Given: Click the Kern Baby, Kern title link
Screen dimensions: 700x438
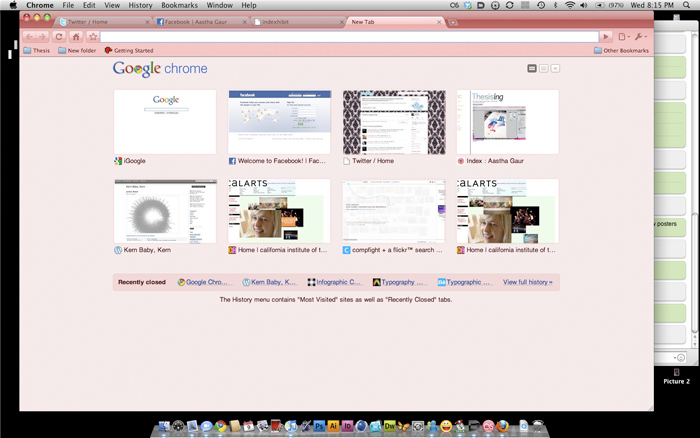Looking at the screenshot, I should (x=147, y=250).
